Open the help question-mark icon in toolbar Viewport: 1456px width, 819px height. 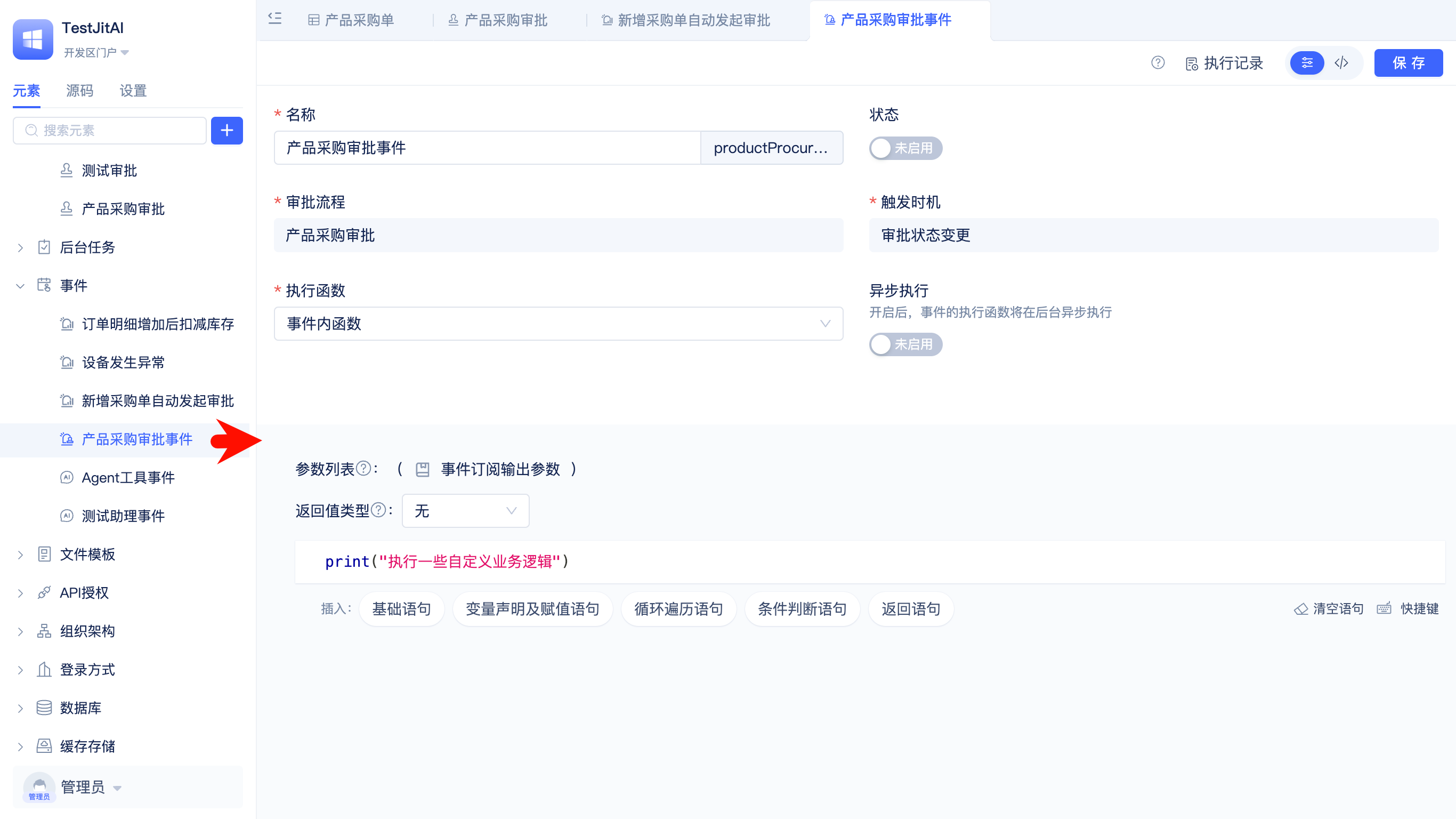pyautogui.click(x=1158, y=63)
